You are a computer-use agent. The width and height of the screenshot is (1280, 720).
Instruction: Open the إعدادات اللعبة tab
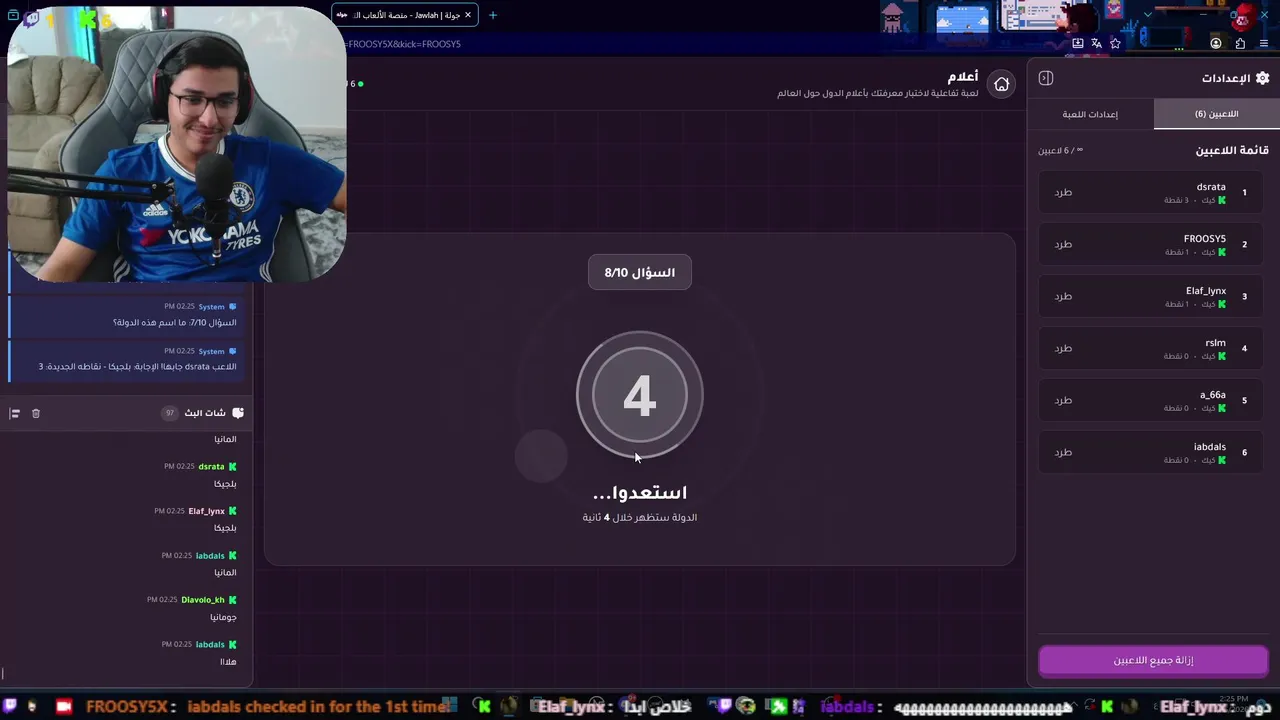click(1090, 114)
